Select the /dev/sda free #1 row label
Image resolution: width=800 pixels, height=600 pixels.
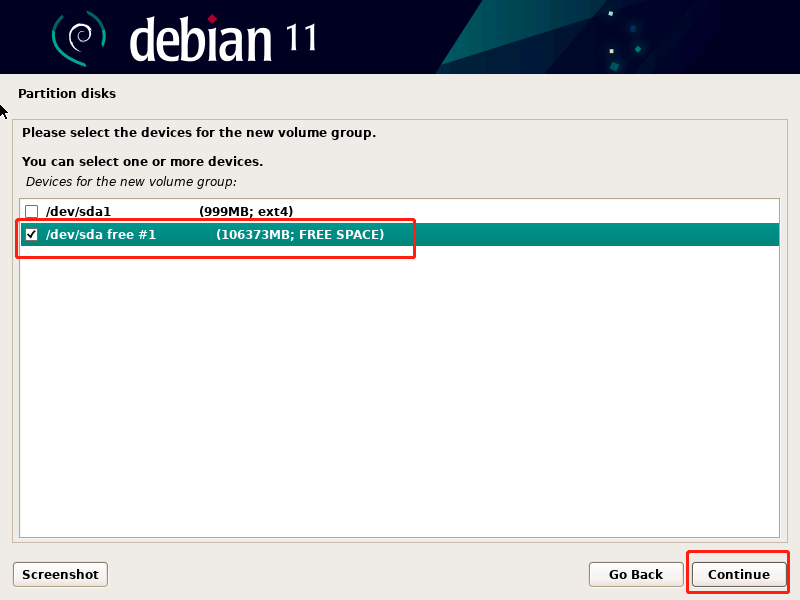[x=101, y=235]
